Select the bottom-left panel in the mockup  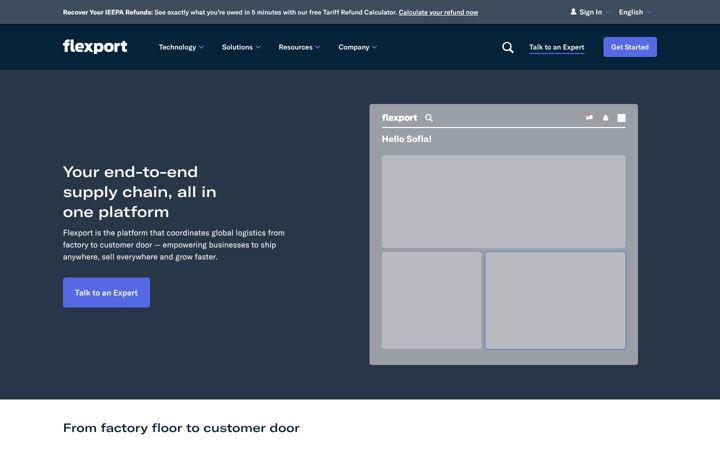pos(432,300)
